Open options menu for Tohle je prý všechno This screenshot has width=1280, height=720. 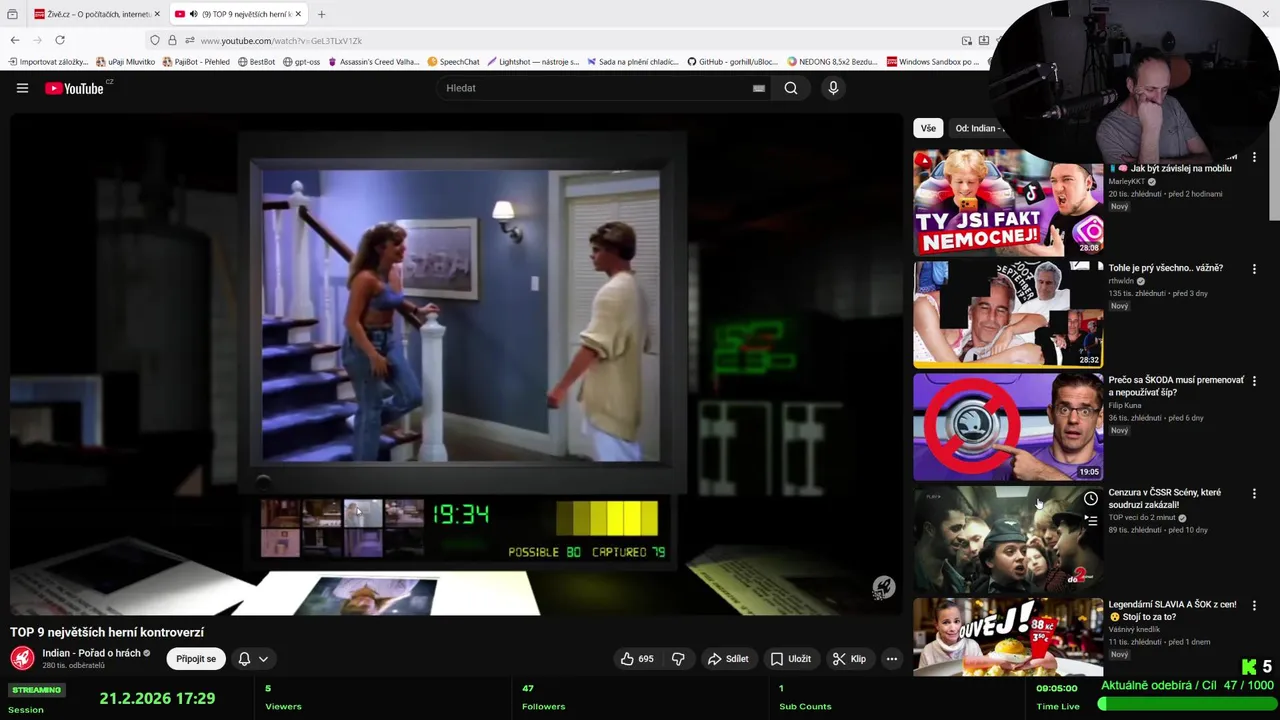point(1254,269)
